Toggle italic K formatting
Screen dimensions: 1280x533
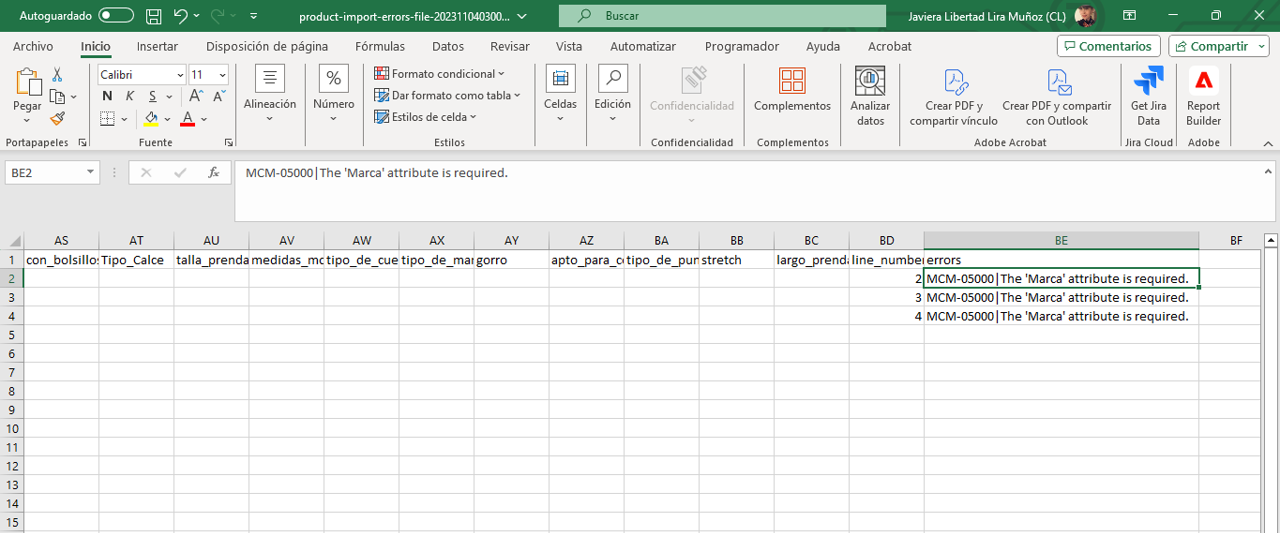point(130,96)
